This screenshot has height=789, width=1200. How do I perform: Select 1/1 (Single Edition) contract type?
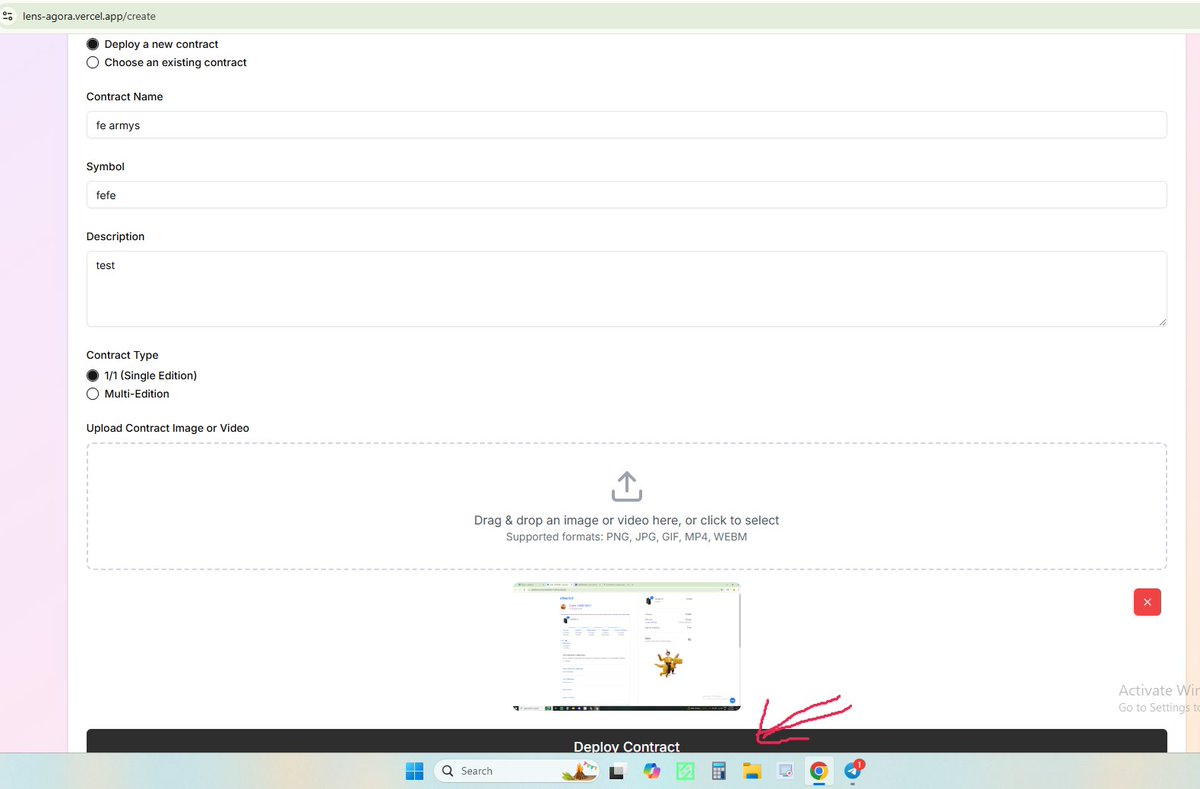coord(93,375)
